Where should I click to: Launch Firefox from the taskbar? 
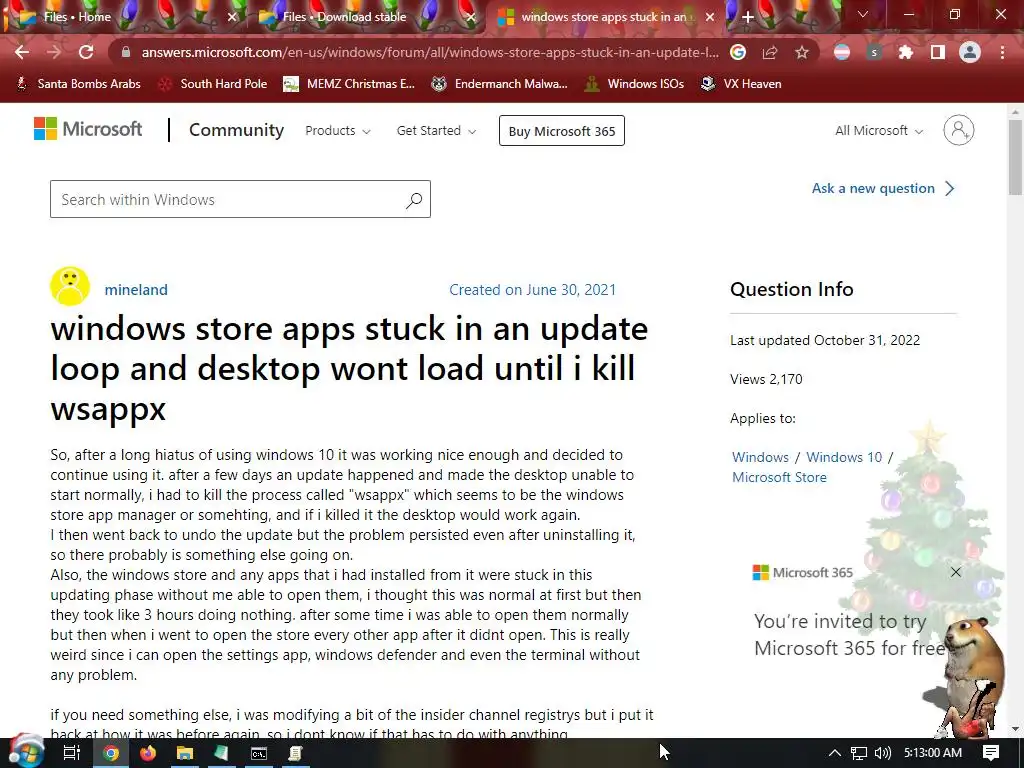pos(148,754)
